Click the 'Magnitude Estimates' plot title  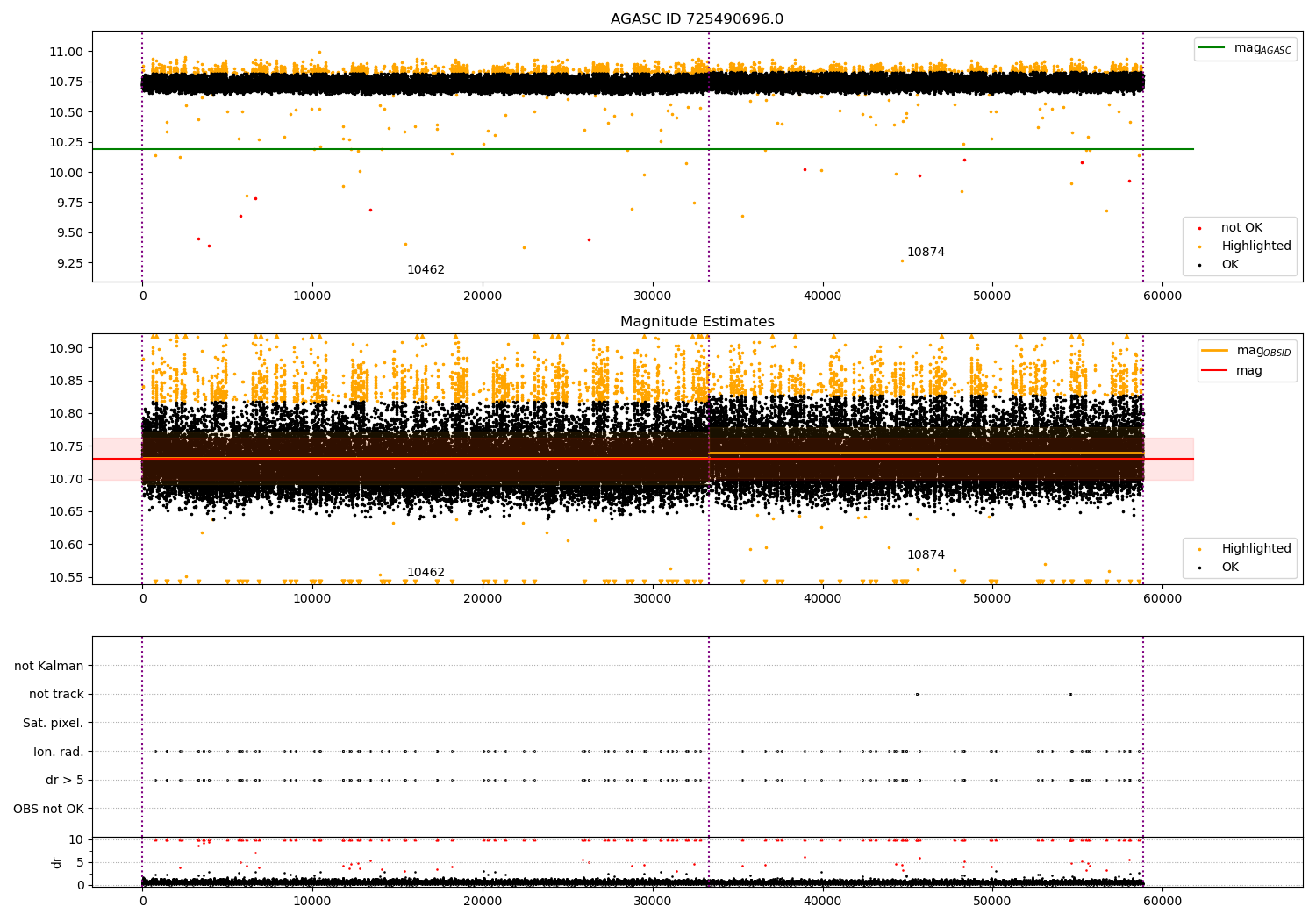click(x=697, y=322)
